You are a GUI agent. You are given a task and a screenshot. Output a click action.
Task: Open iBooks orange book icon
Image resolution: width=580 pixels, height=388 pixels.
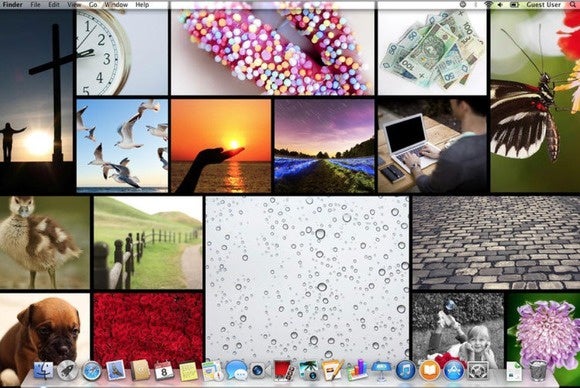pos(429,371)
